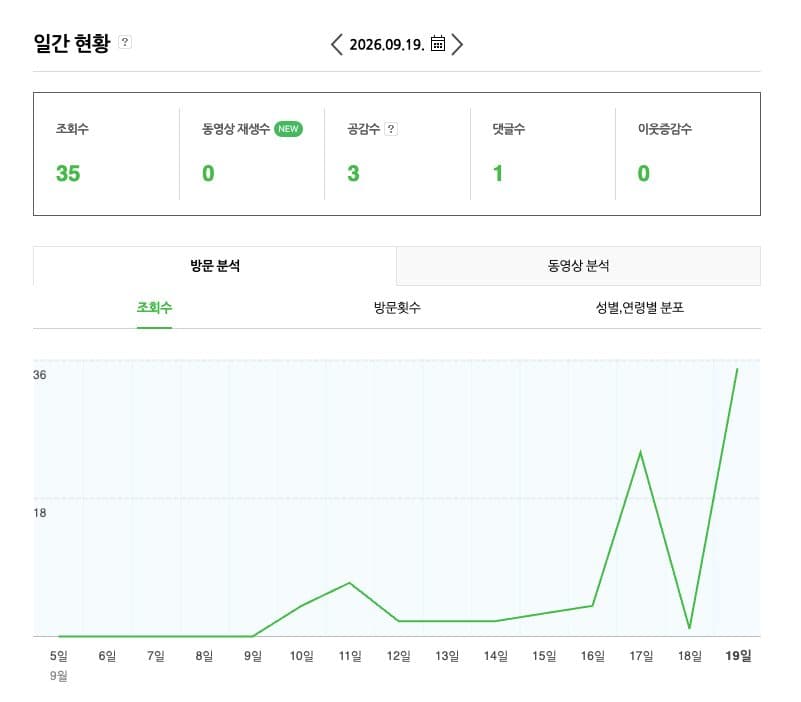Image resolution: width=801 pixels, height=702 pixels.
Task: Switch to the 동영상 분석 tab
Action: [x=578, y=266]
